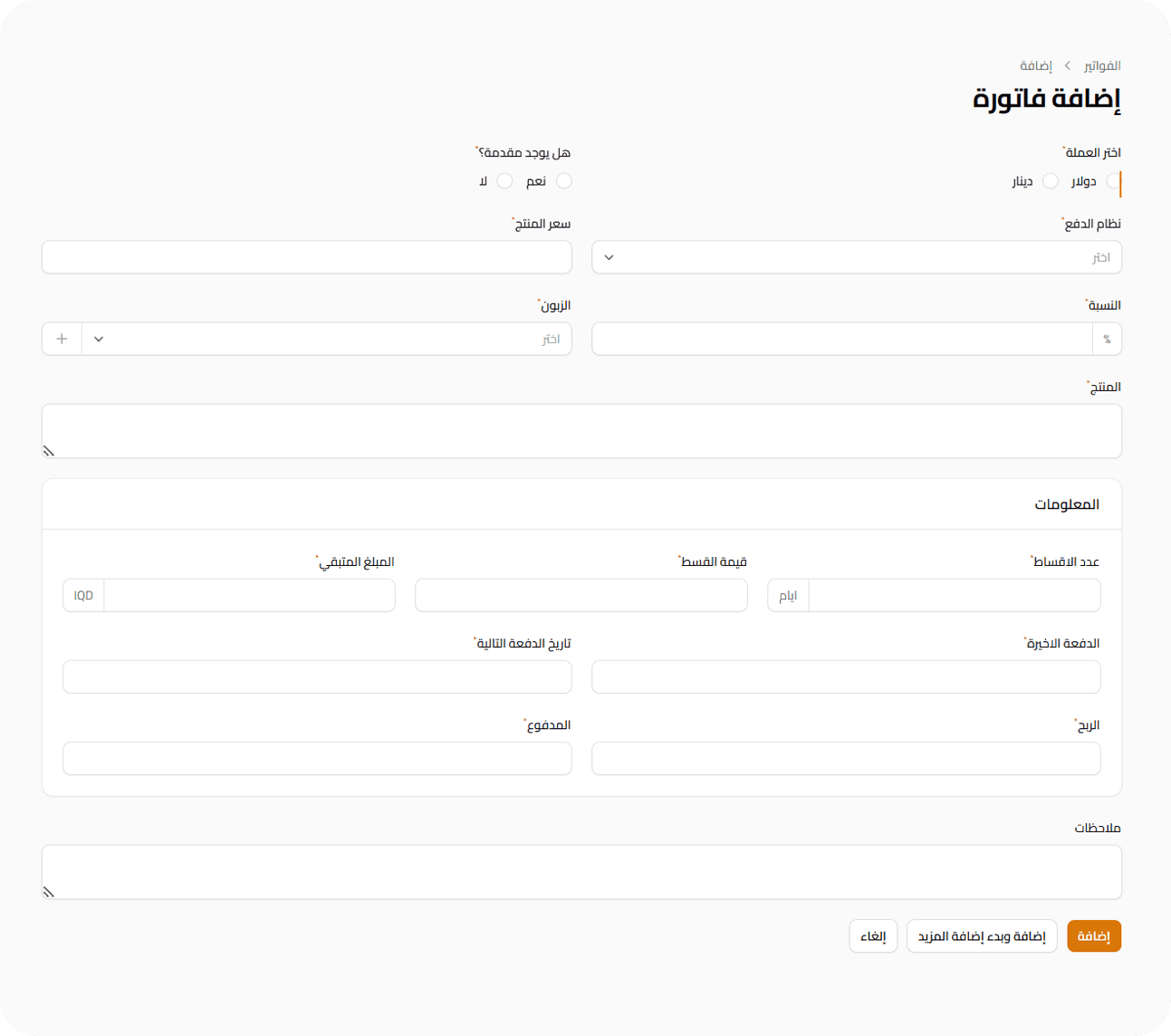Choose نعم for down payment
This screenshot has height=1036, width=1171.
click(x=564, y=181)
